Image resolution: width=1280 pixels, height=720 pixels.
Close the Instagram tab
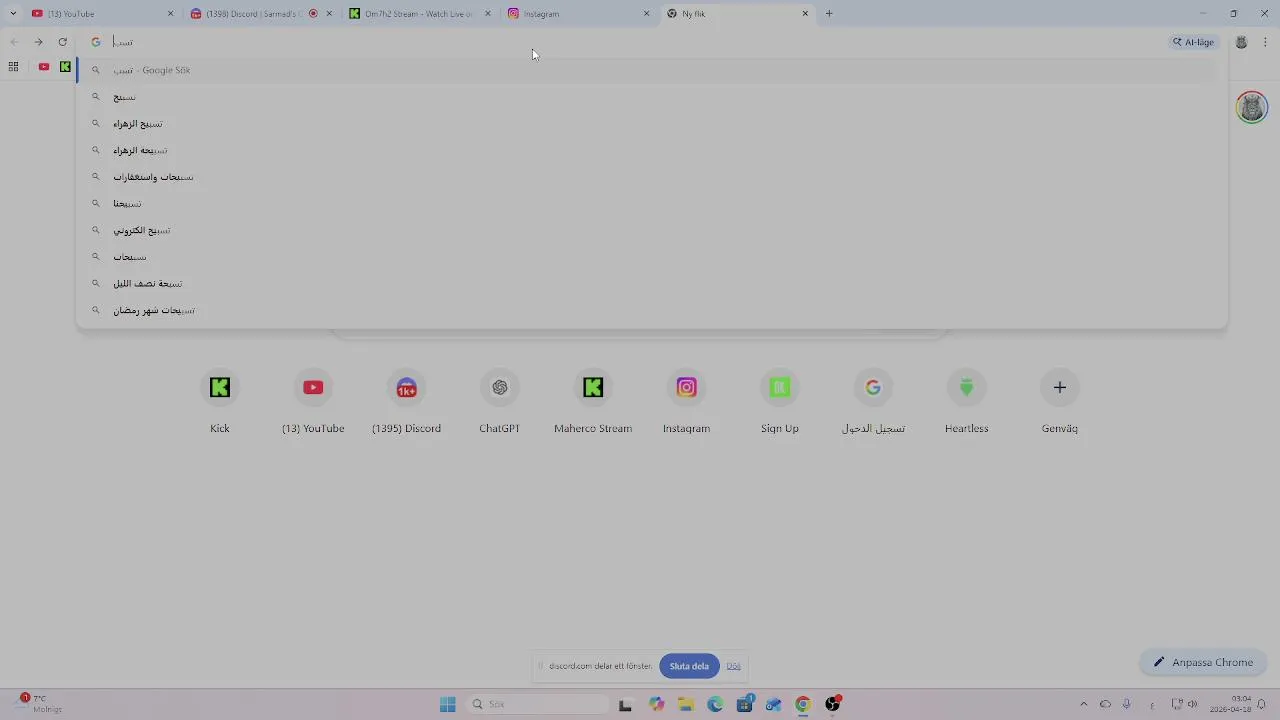pyautogui.click(x=646, y=14)
